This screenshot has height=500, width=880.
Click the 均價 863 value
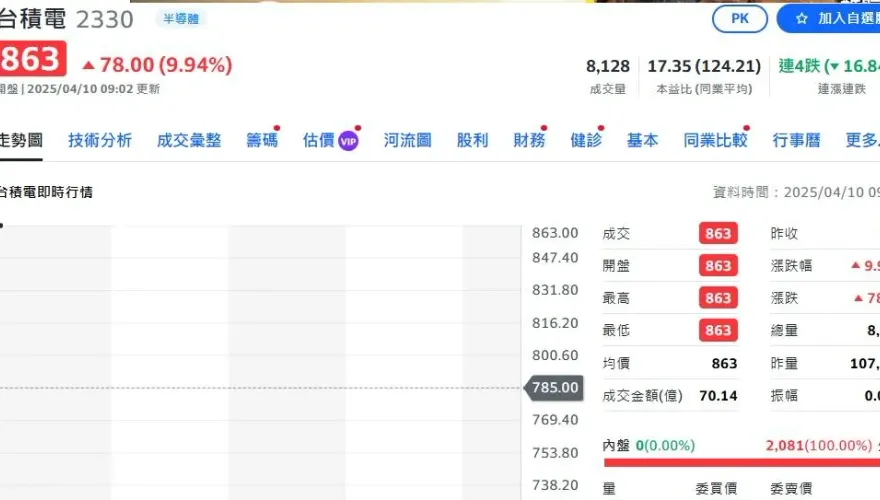pos(724,364)
